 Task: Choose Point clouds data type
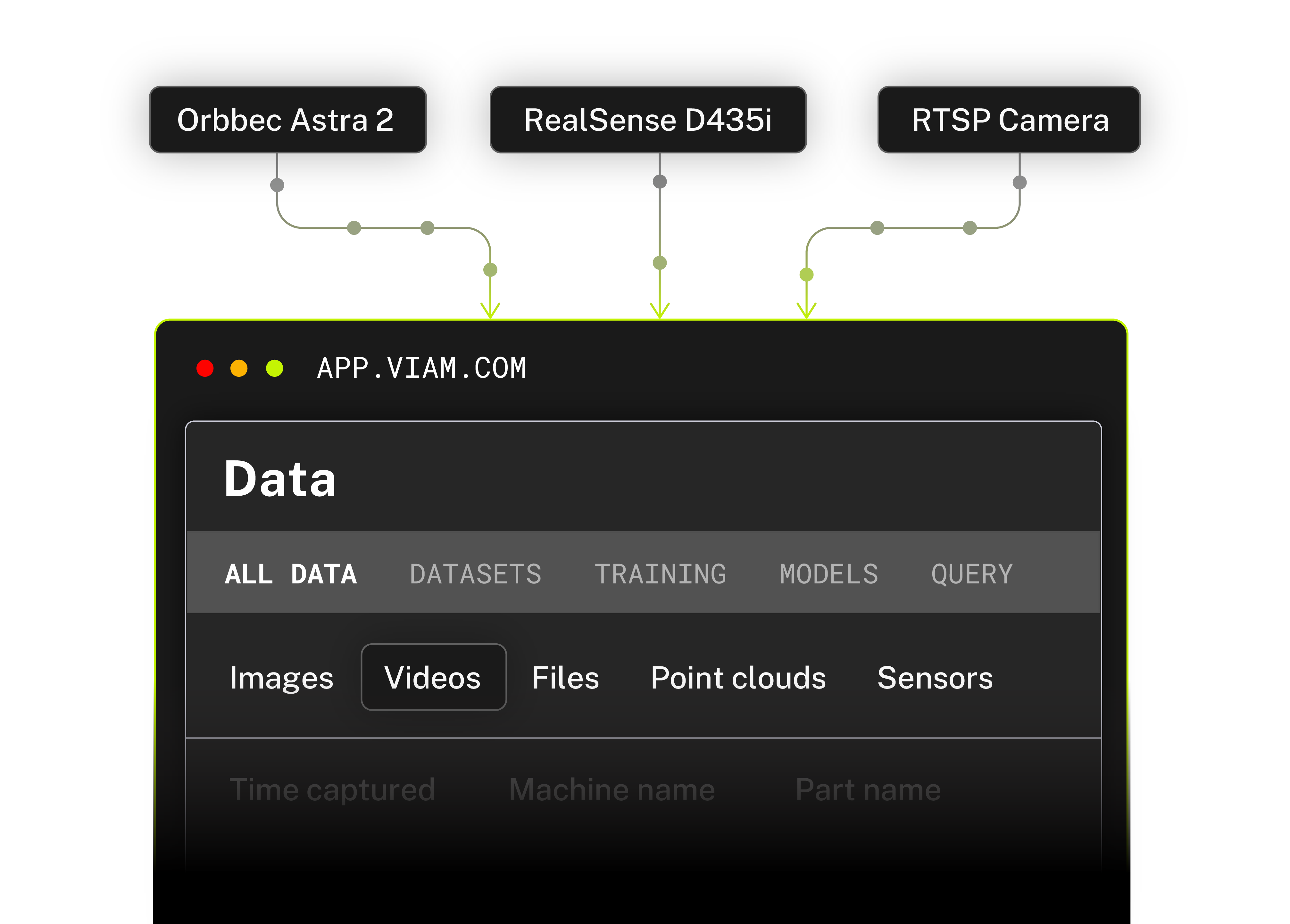pos(738,678)
